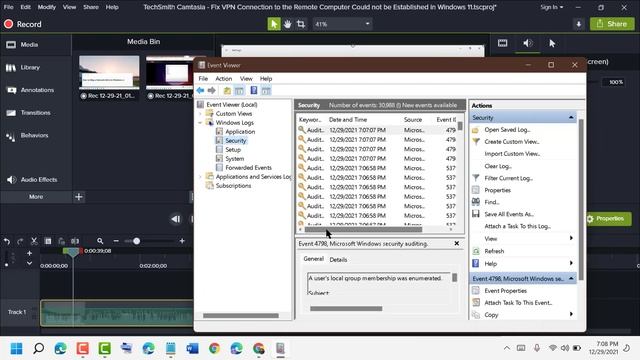This screenshot has height=360, width=640.
Task: Open the Camtasia Sign In dropdown
Action: 552,7
